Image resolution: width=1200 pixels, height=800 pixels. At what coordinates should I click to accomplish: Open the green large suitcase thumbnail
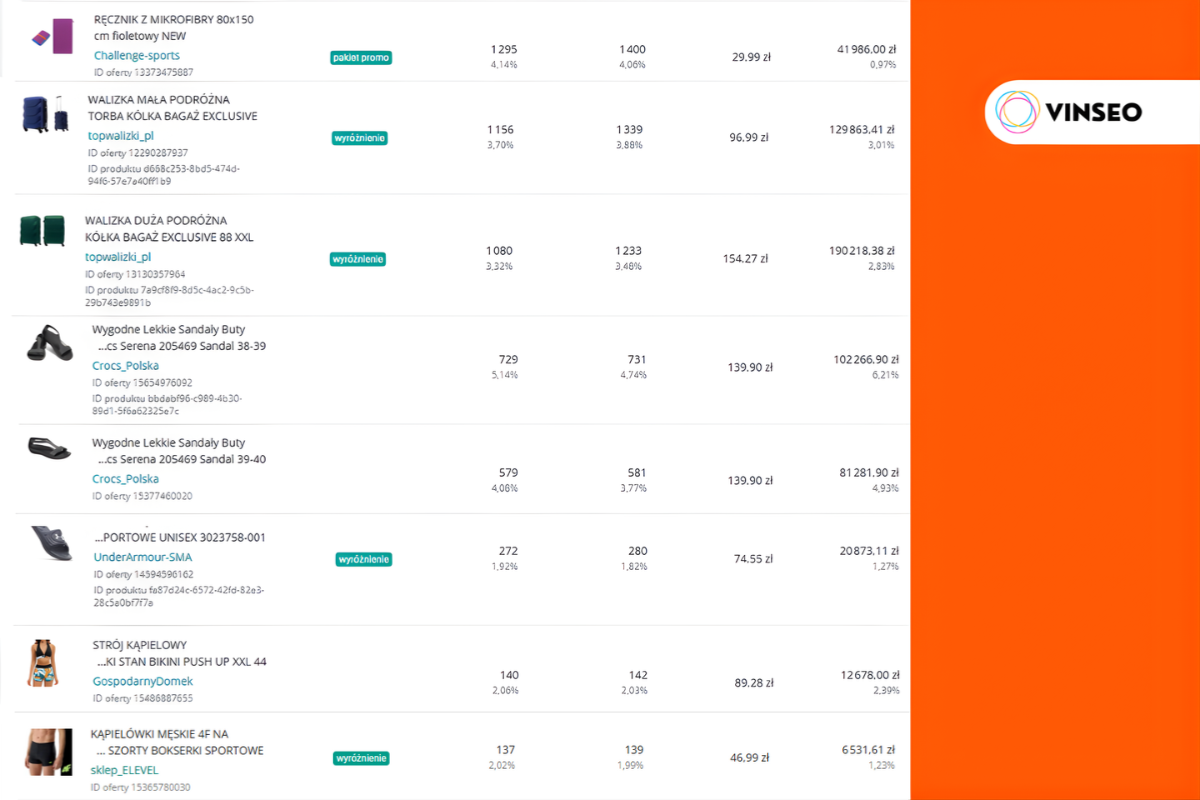click(42, 231)
